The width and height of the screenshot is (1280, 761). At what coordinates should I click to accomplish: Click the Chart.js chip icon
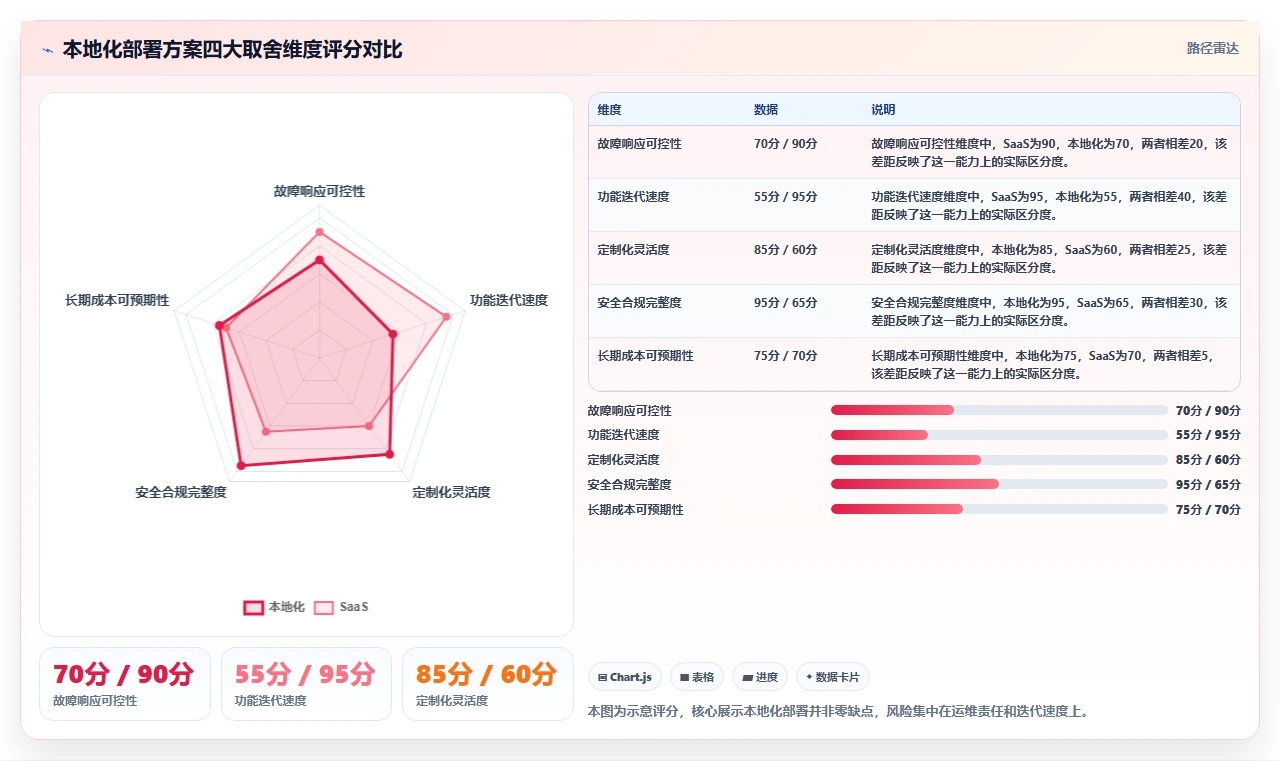pos(602,677)
